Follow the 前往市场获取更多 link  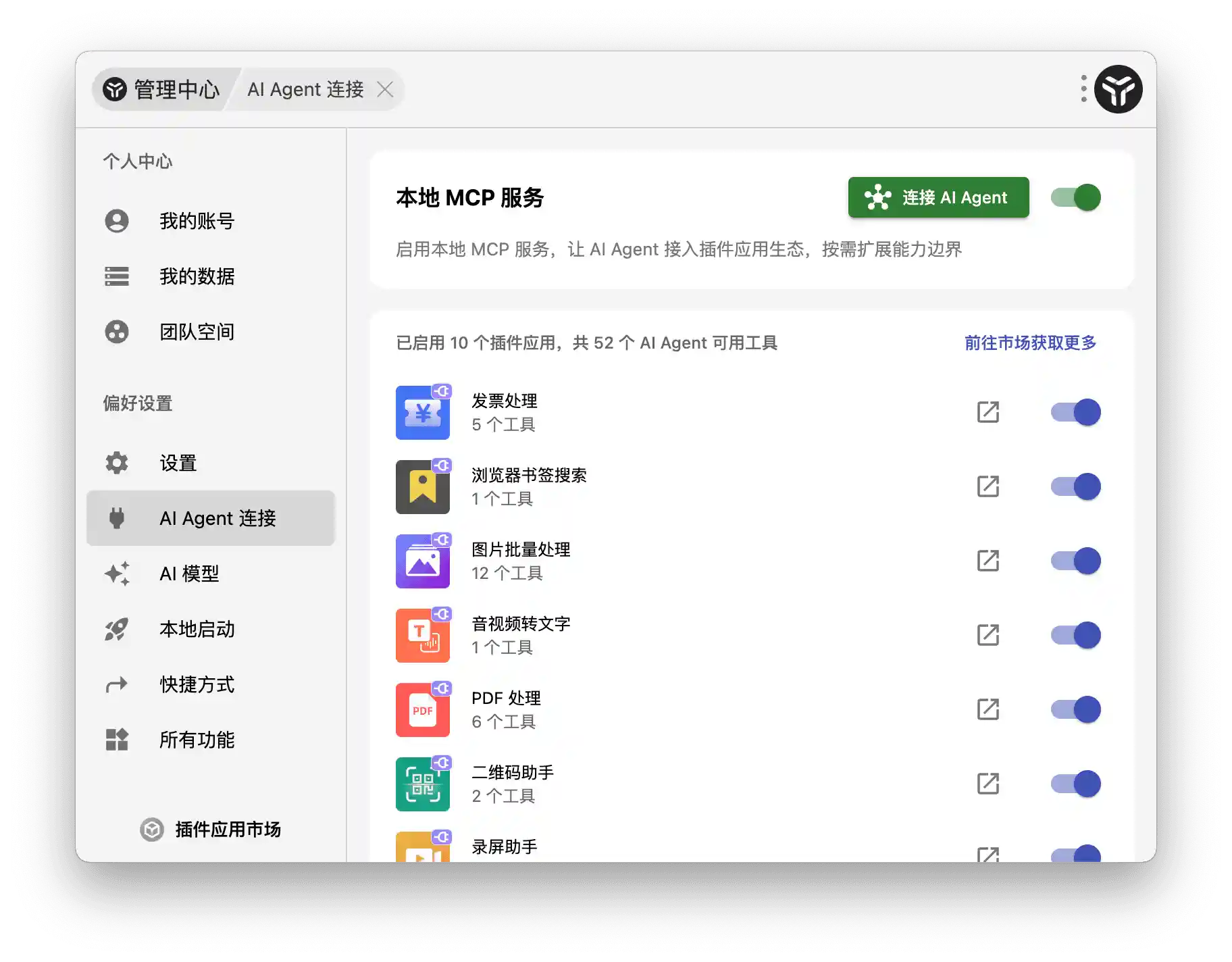(1029, 343)
